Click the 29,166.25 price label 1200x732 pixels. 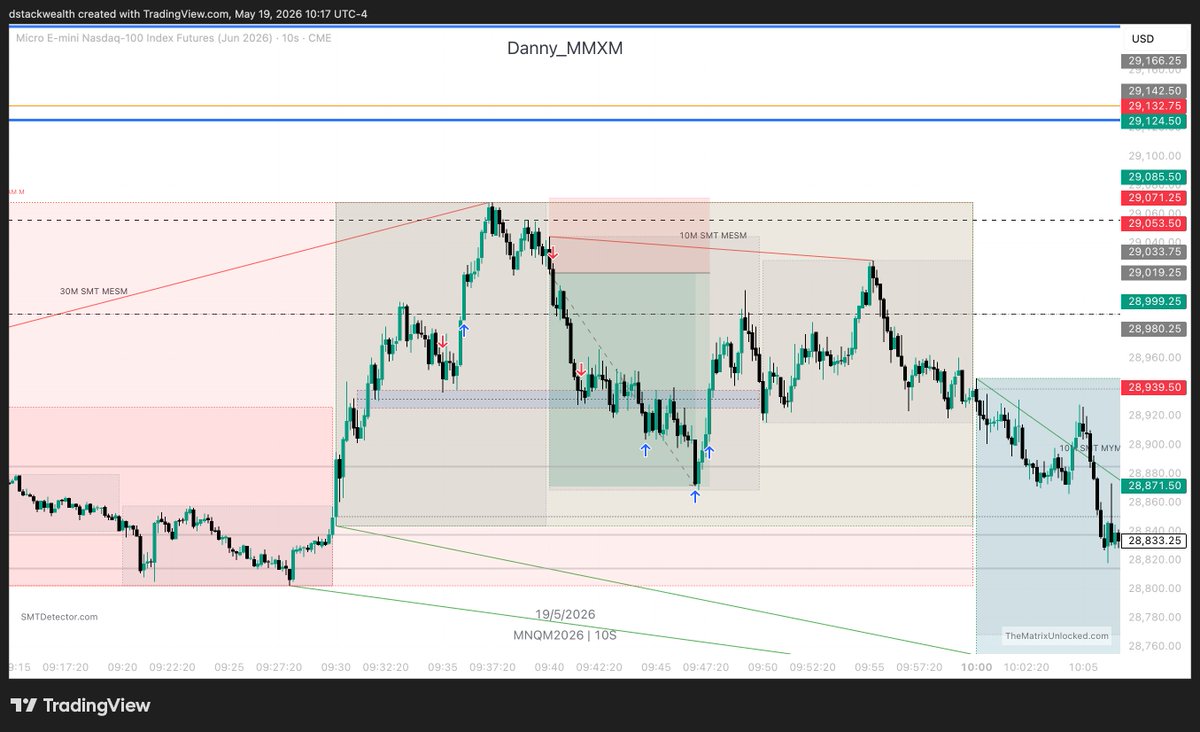point(1154,60)
